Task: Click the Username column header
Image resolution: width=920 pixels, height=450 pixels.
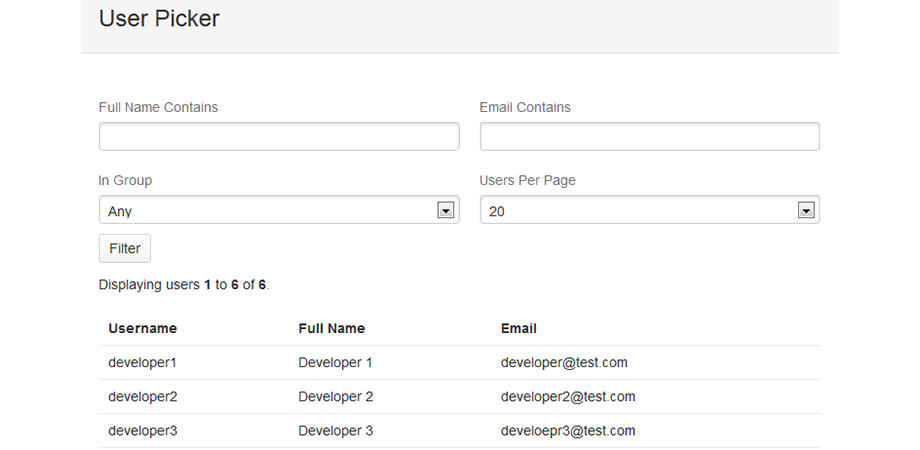Action: [143, 328]
